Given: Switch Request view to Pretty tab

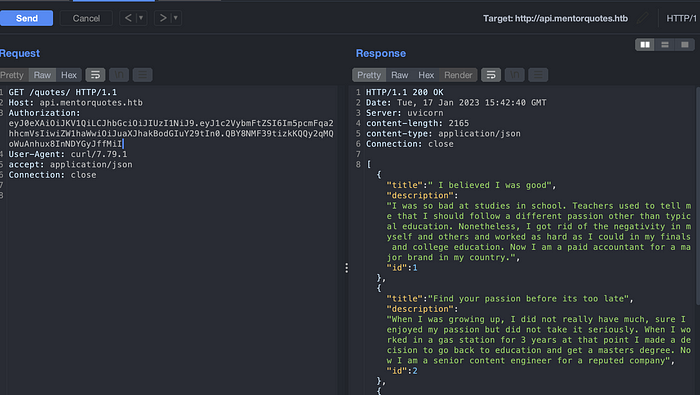Looking at the screenshot, I should pos(12,75).
